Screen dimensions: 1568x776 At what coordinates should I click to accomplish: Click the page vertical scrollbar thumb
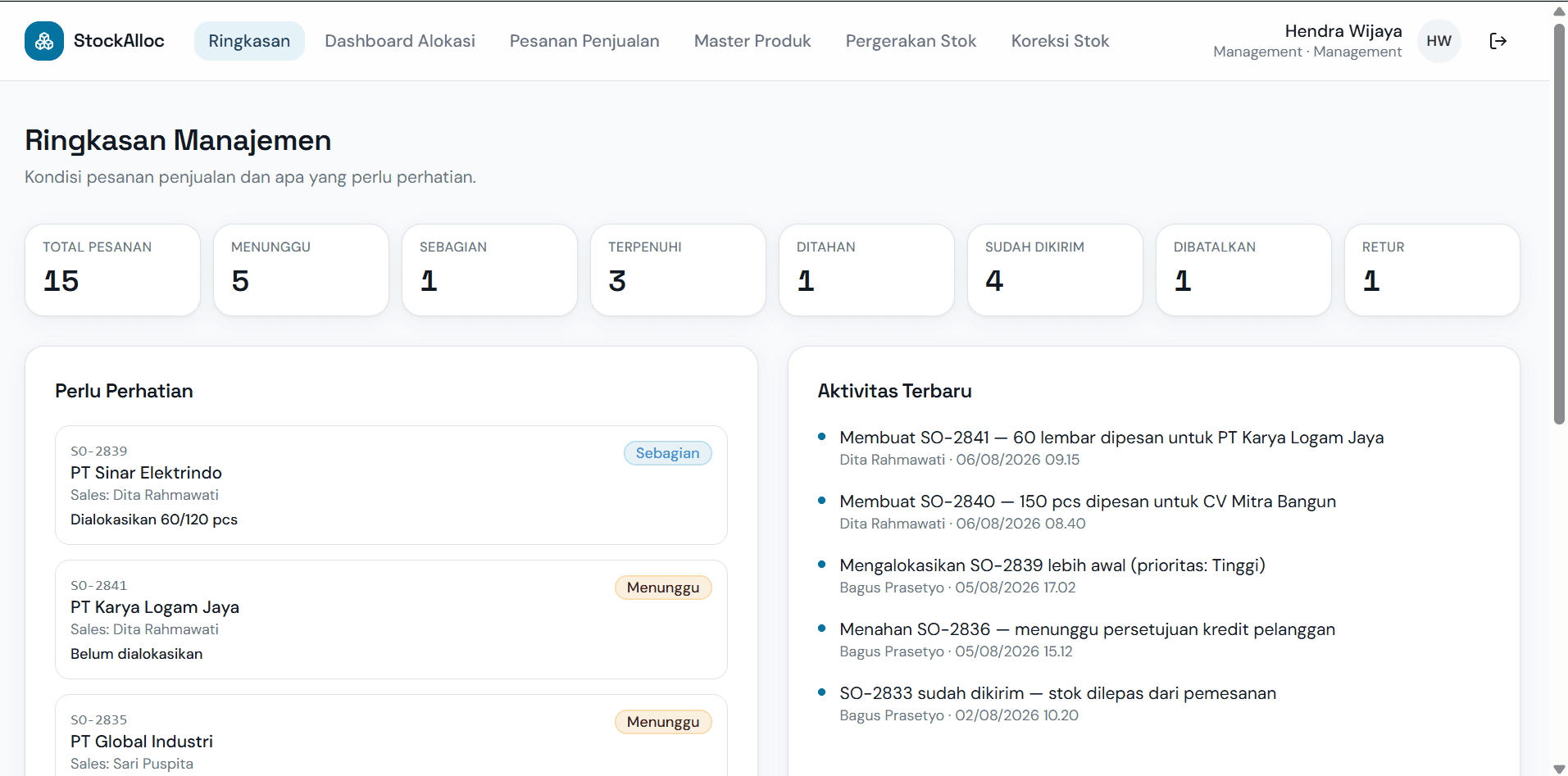(x=1559, y=224)
